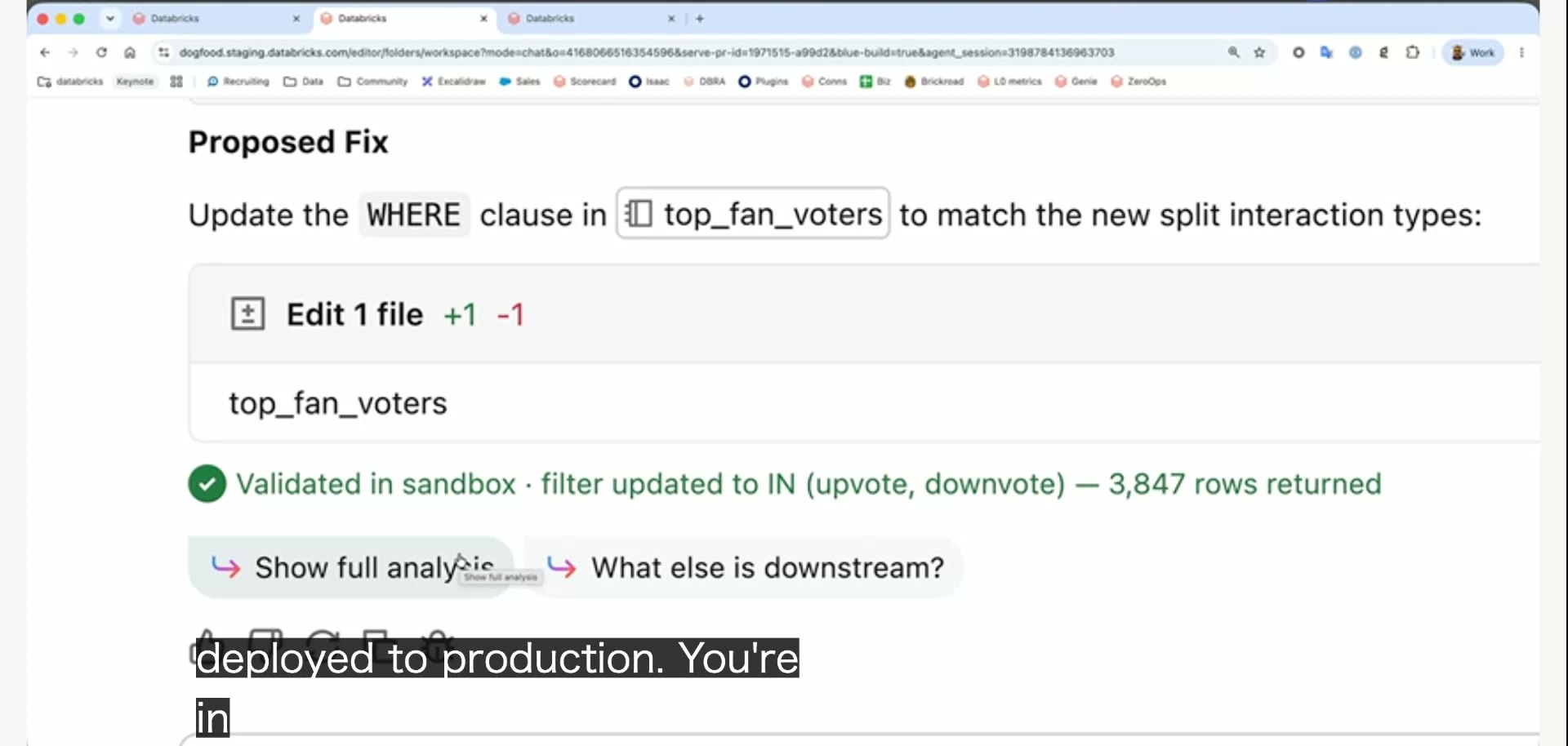Image resolution: width=1568 pixels, height=746 pixels.
Task: Open the Excalidraw bookmark
Action: click(453, 82)
